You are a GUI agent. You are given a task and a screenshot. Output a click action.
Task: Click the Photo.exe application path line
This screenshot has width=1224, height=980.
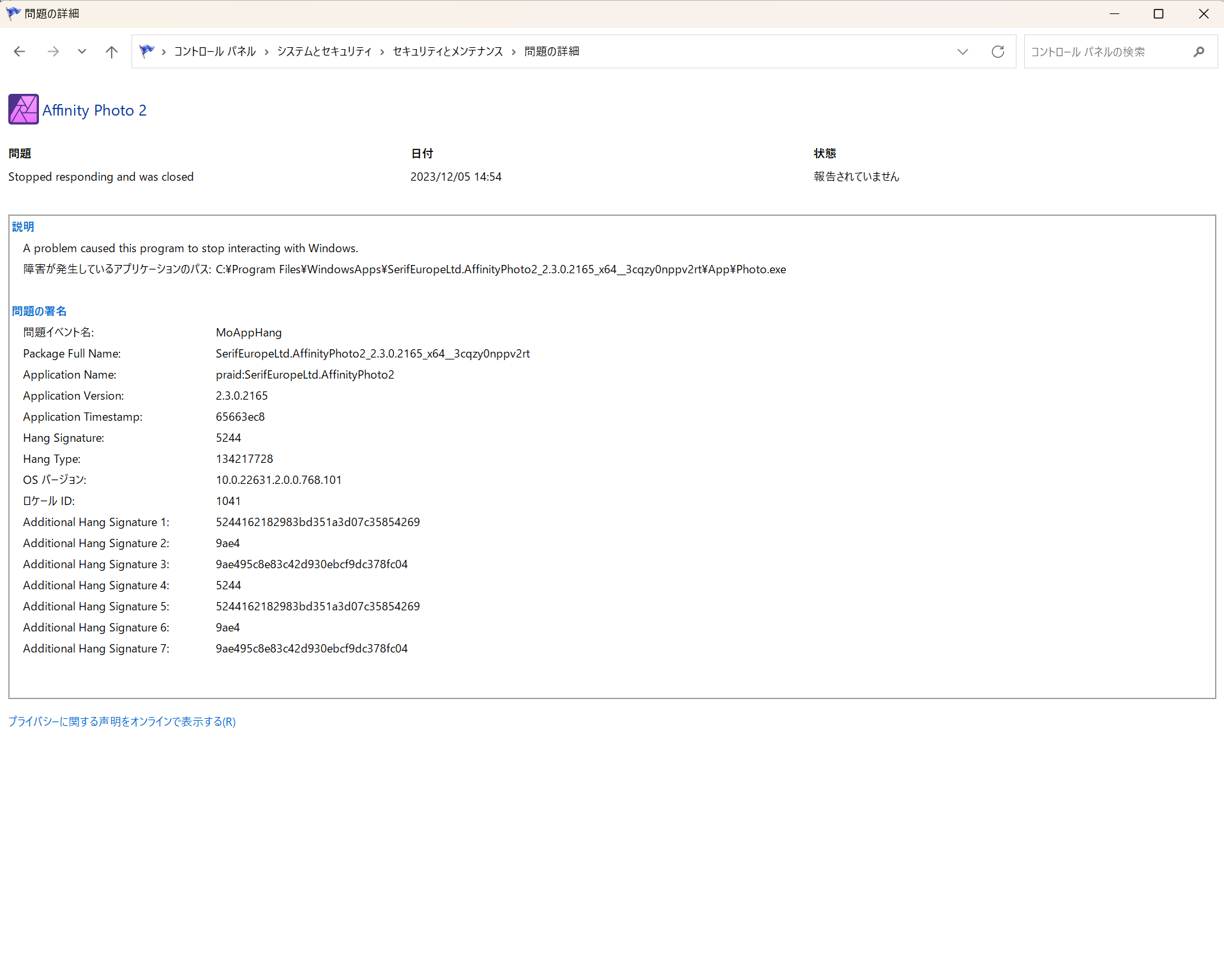click(x=405, y=269)
